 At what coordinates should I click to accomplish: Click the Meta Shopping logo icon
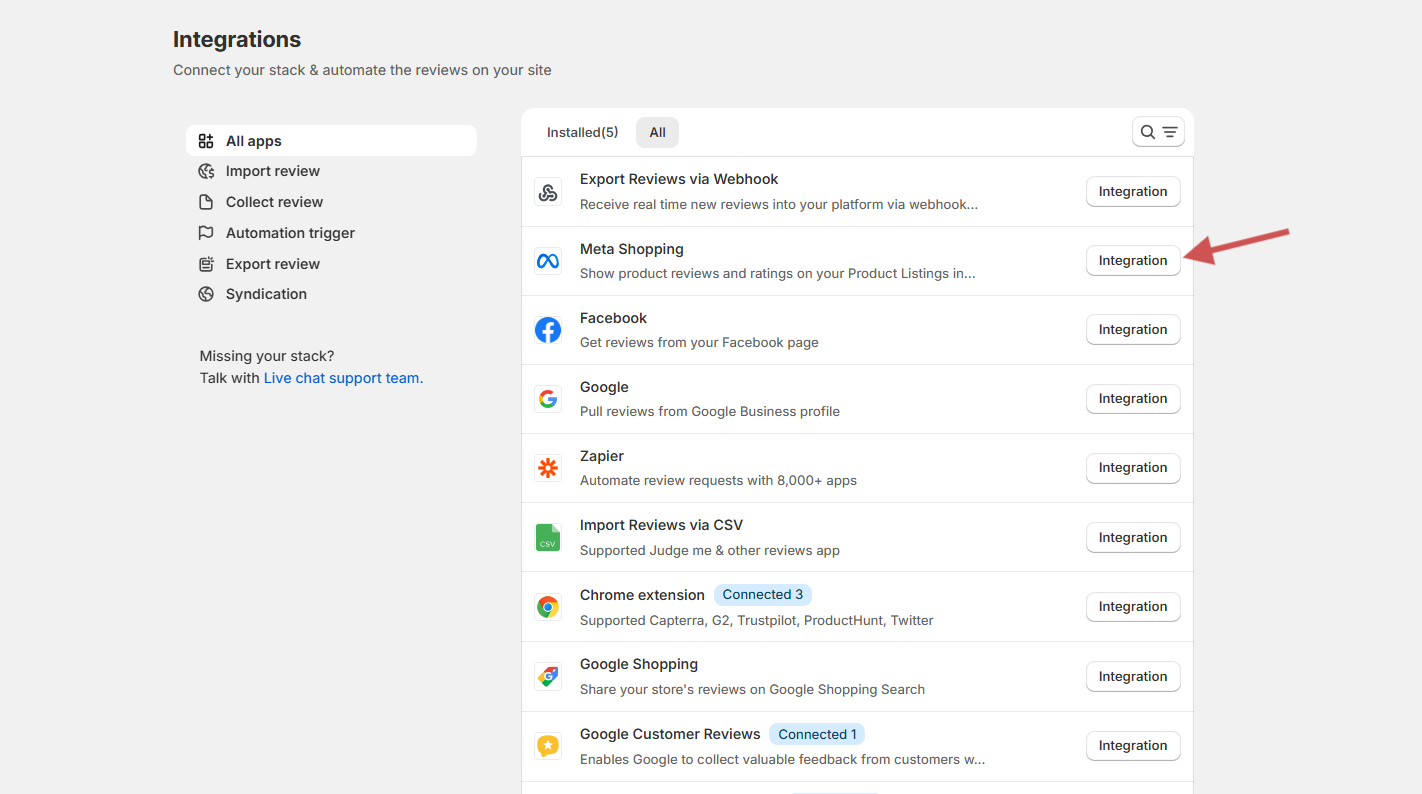coord(547,261)
